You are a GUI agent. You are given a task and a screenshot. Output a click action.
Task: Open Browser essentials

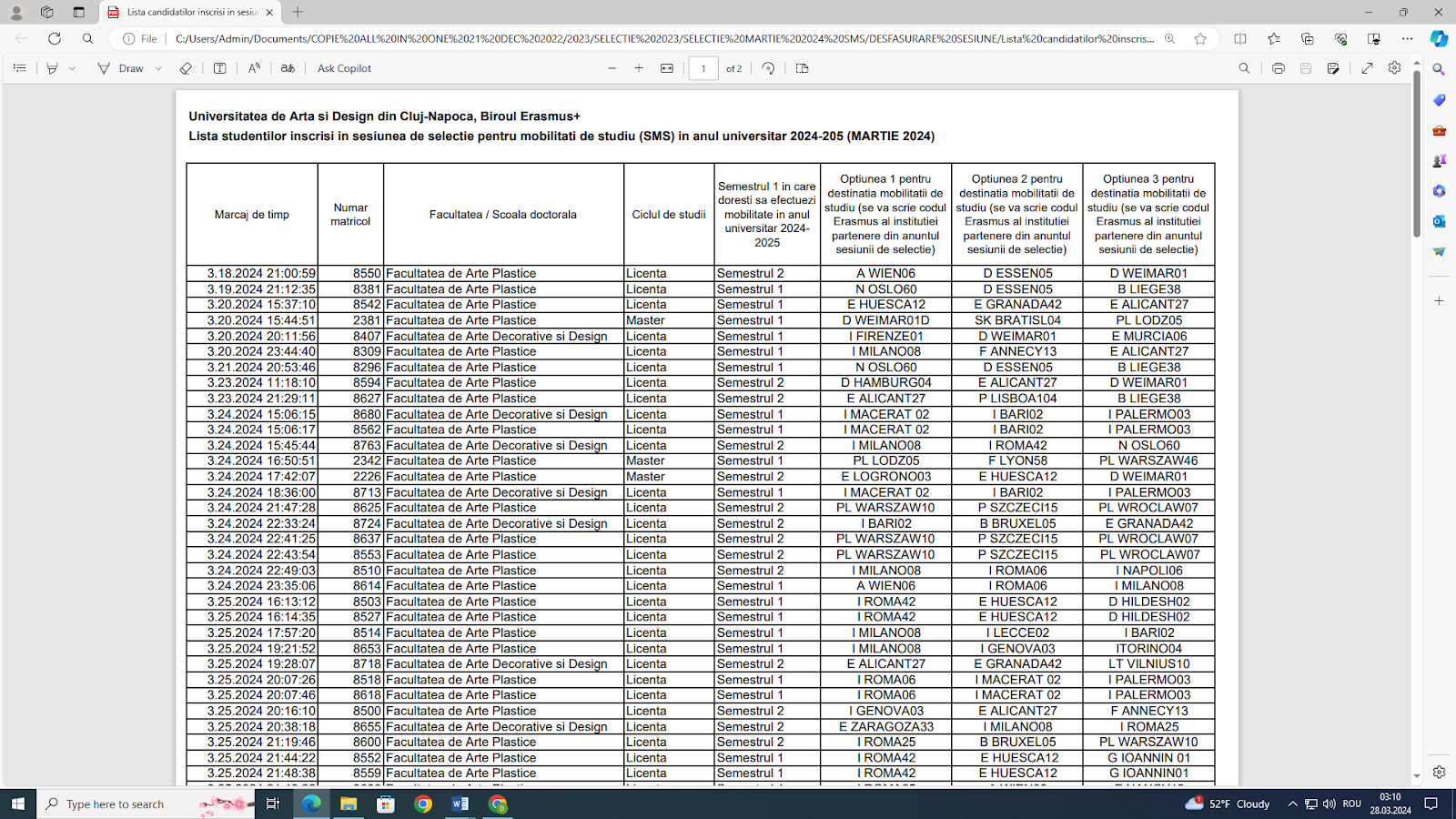point(1341,38)
